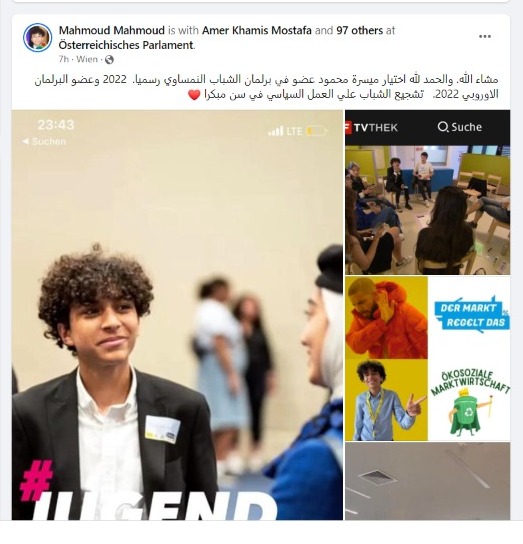The width and height of the screenshot is (523, 544).
Task: Open the post options three-dot menu
Action: click(x=484, y=36)
